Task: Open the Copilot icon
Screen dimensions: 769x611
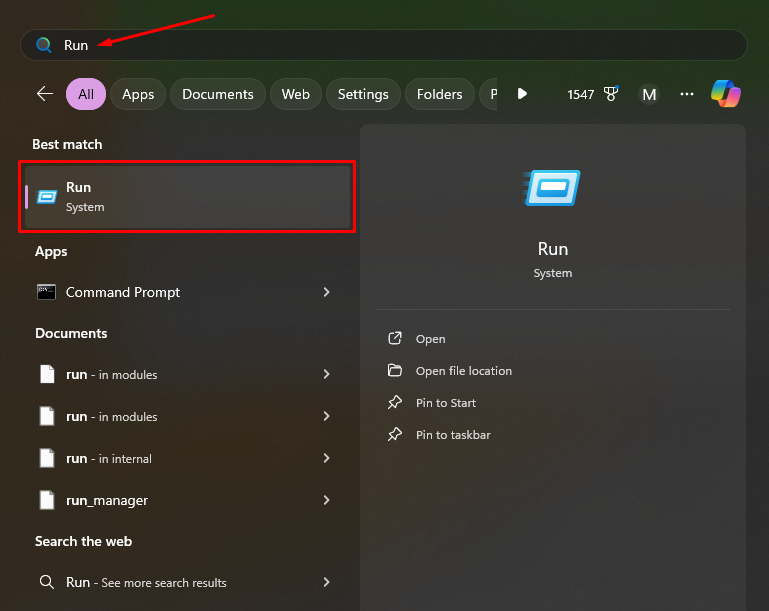Action: tap(725, 94)
